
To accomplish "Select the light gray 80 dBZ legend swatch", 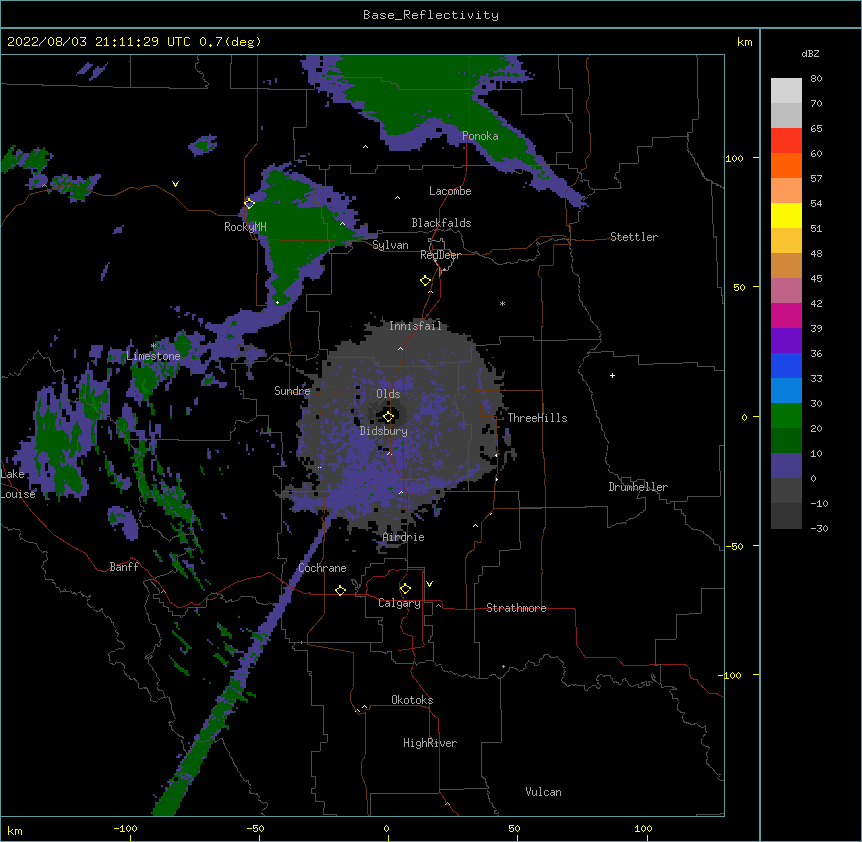I will [786, 91].
